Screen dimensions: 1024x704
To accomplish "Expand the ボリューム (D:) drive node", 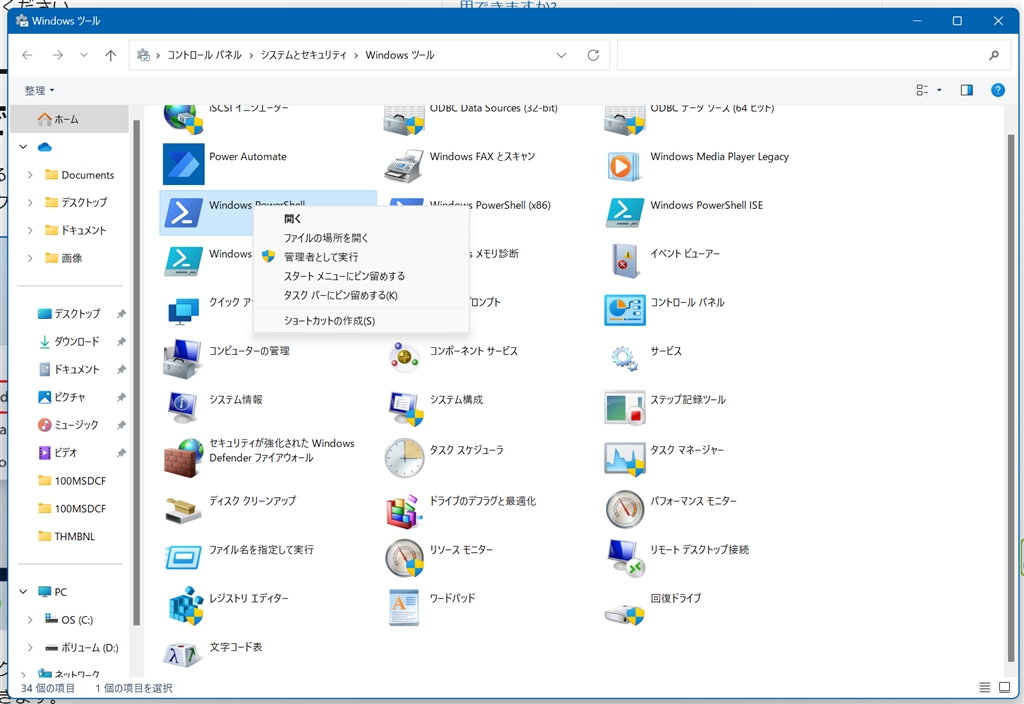I will pos(30,648).
